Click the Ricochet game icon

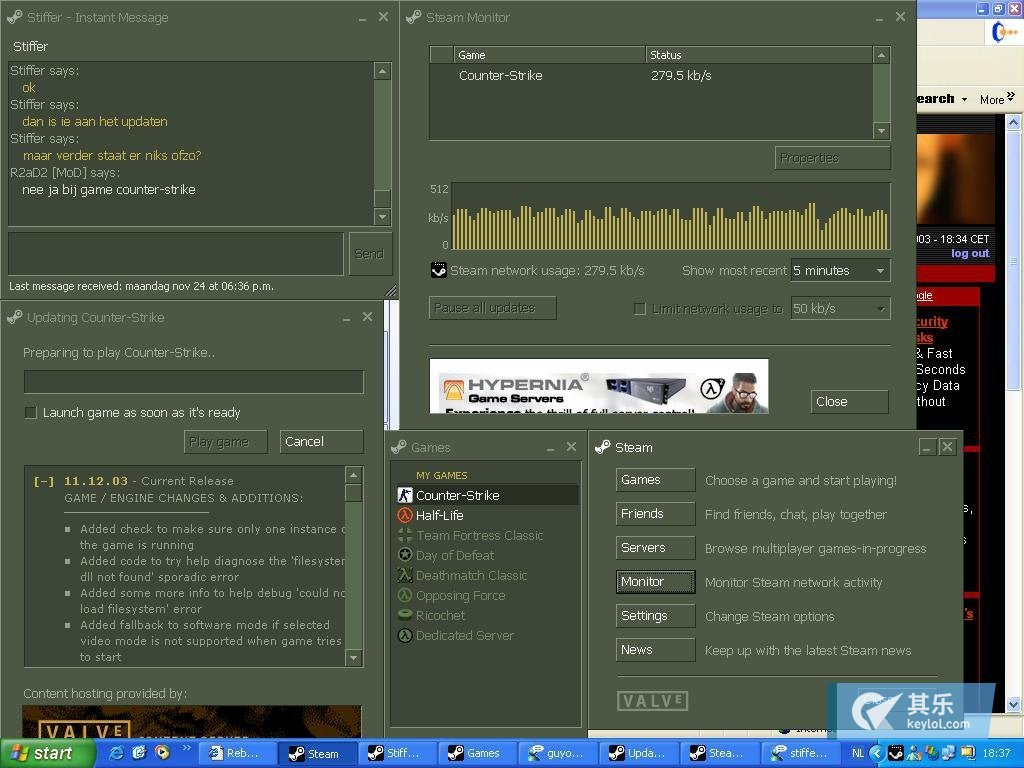(x=405, y=615)
